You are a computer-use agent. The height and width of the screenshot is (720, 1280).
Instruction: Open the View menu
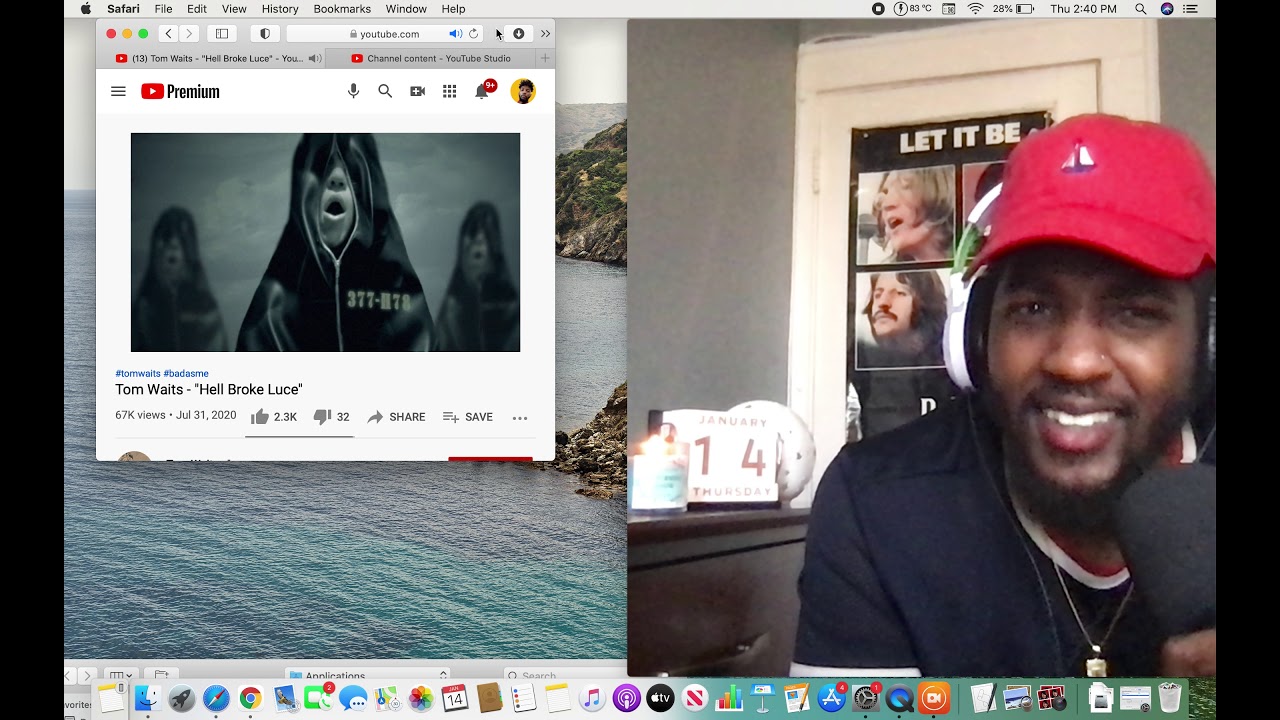[x=234, y=9]
